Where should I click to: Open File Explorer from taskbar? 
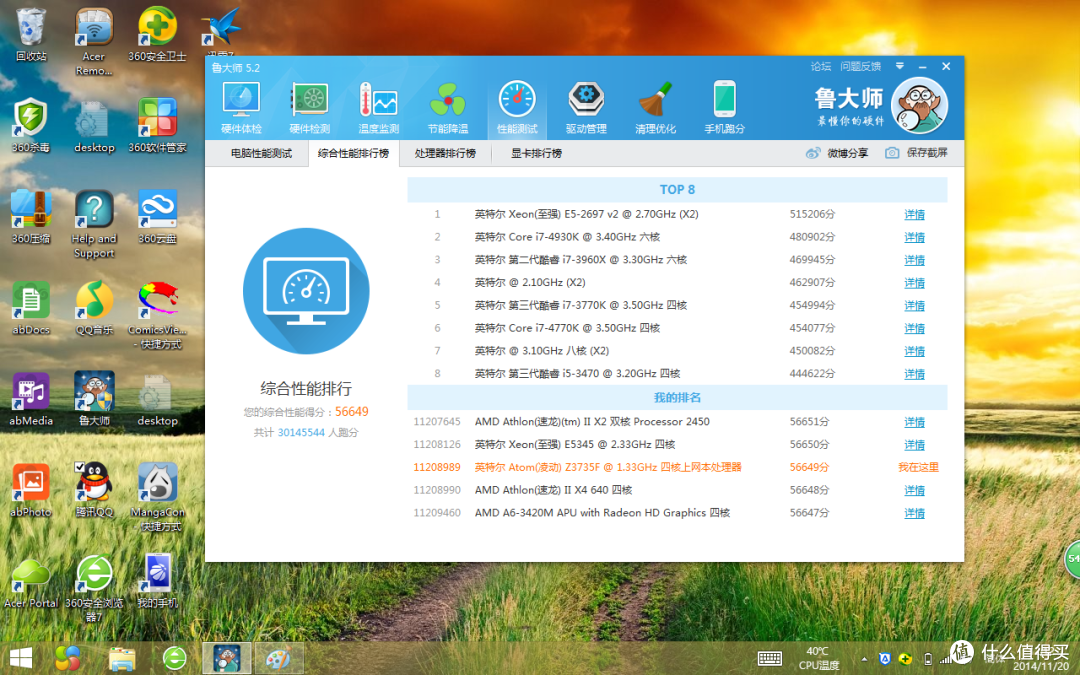click(x=121, y=658)
